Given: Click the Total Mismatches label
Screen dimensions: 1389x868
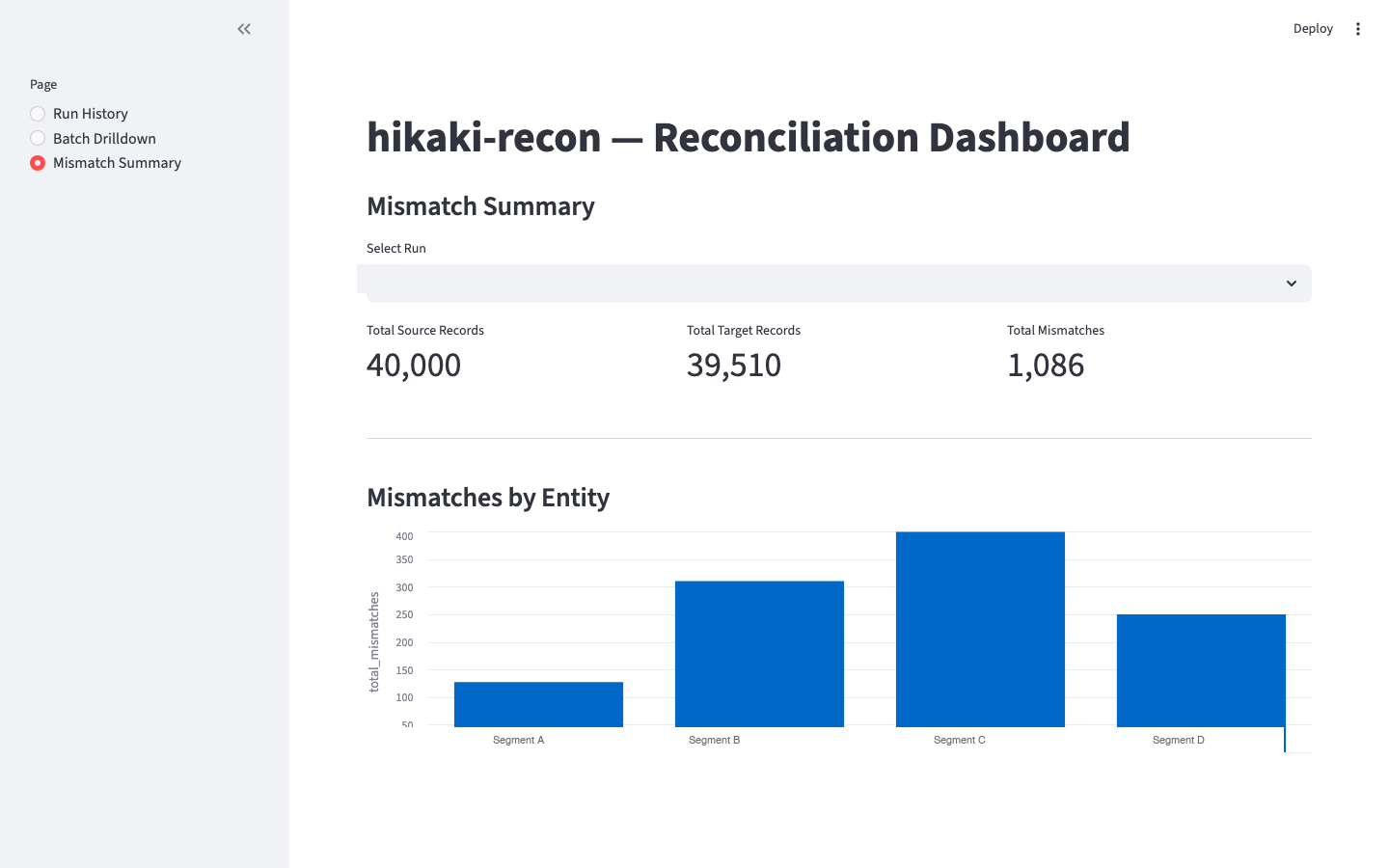Looking at the screenshot, I should click(1055, 331).
